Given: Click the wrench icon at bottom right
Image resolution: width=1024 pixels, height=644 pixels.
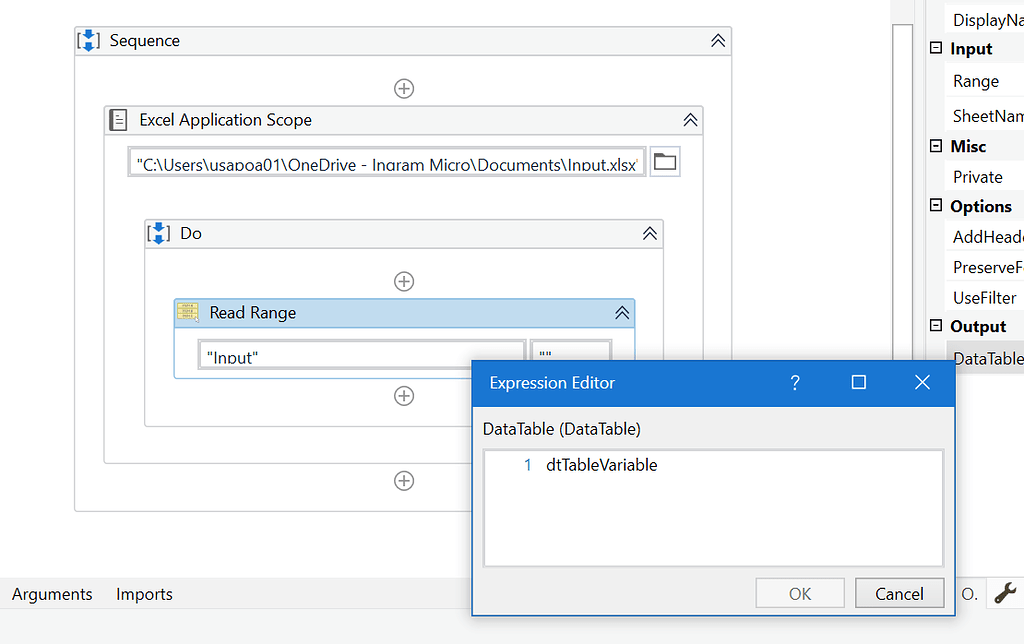Looking at the screenshot, I should click(1006, 593).
